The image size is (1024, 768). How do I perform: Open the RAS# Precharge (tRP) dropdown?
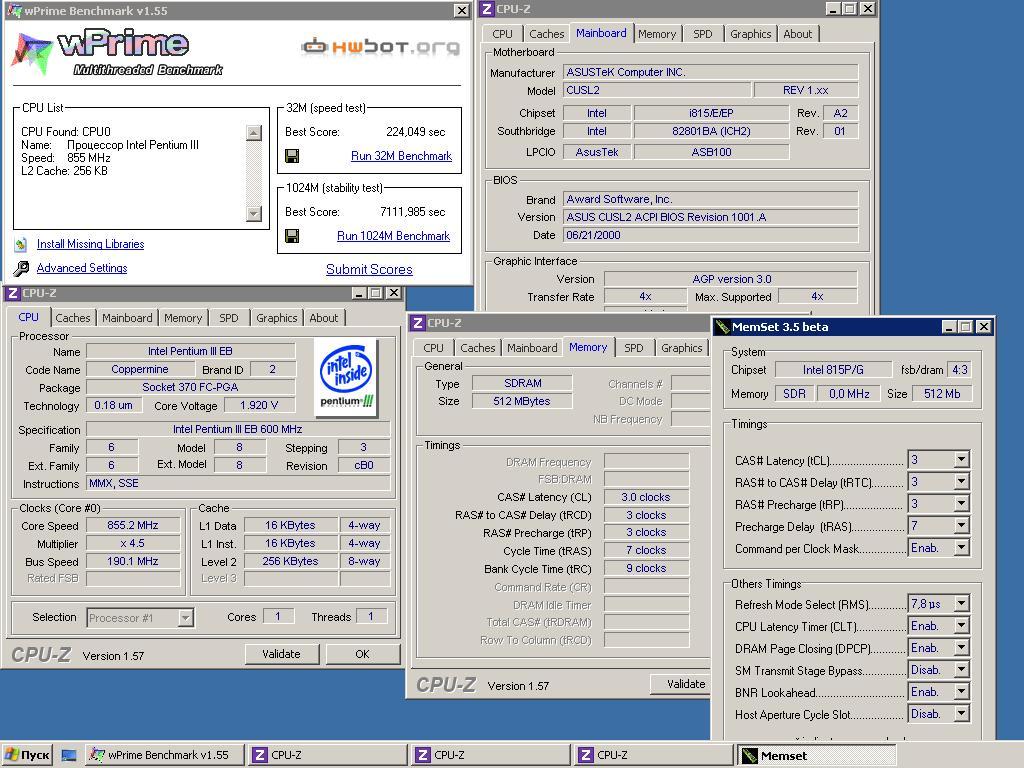coord(961,504)
